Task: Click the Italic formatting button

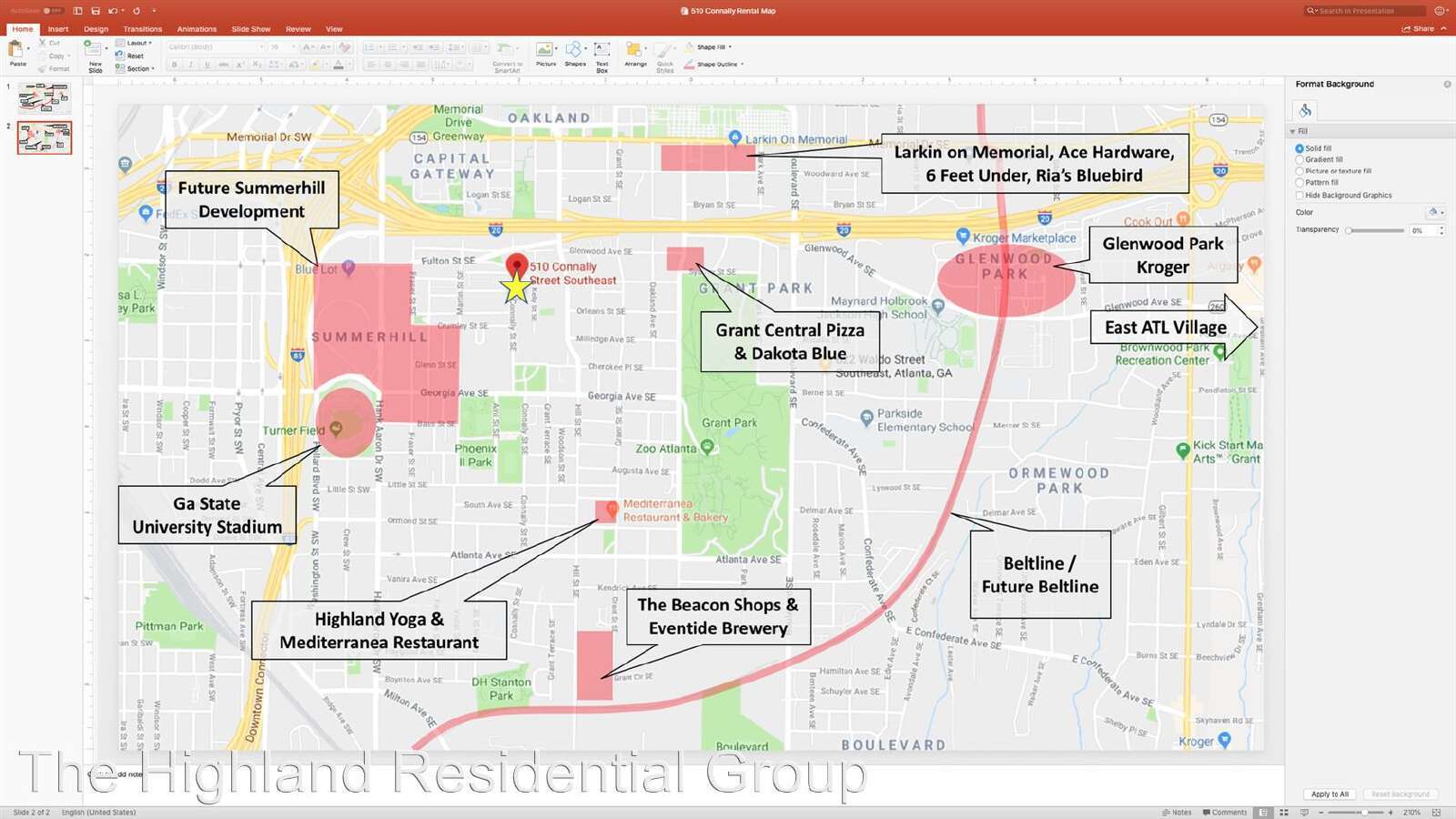Action: [190, 65]
